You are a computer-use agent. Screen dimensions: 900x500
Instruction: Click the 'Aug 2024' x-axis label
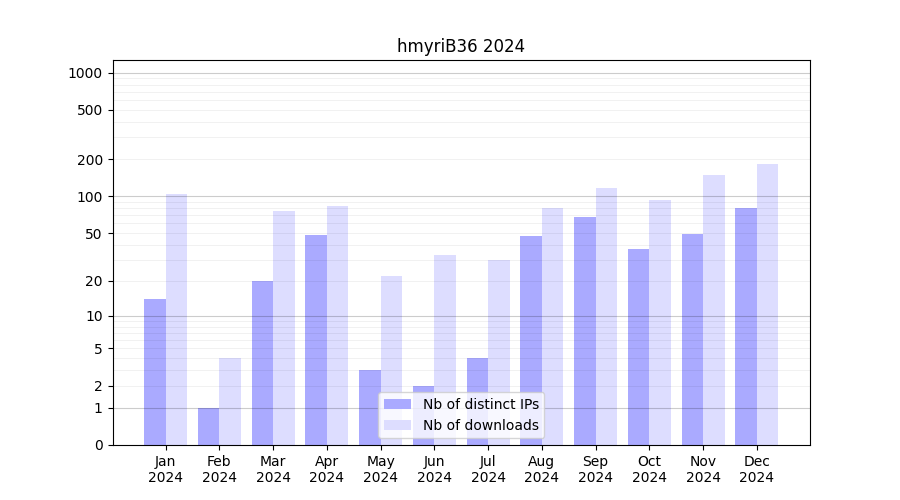[542, 469]
